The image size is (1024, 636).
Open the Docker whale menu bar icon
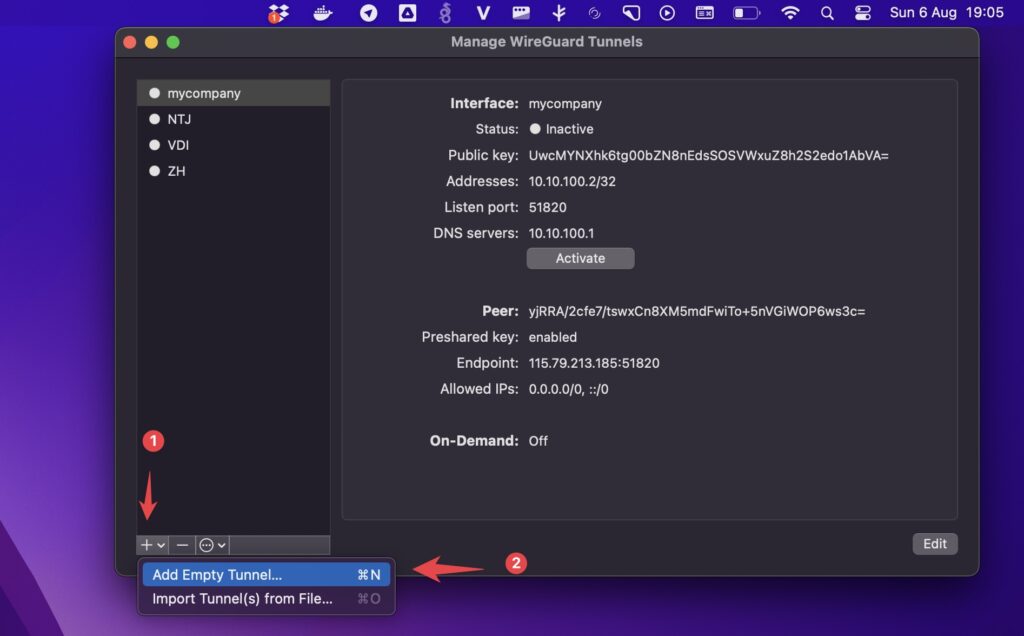[x=323, y=13]
